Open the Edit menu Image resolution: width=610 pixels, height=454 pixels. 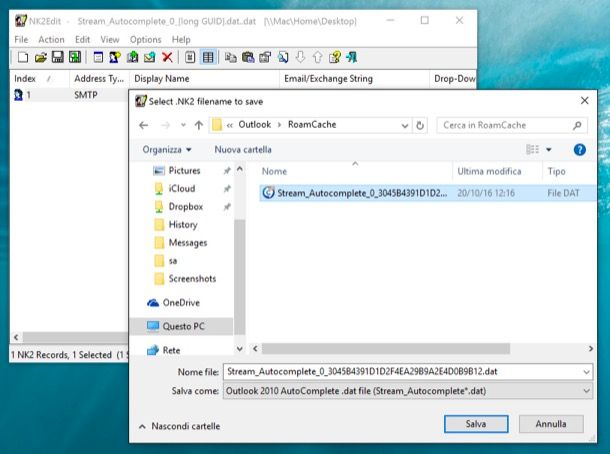click(x=82, y=40)
